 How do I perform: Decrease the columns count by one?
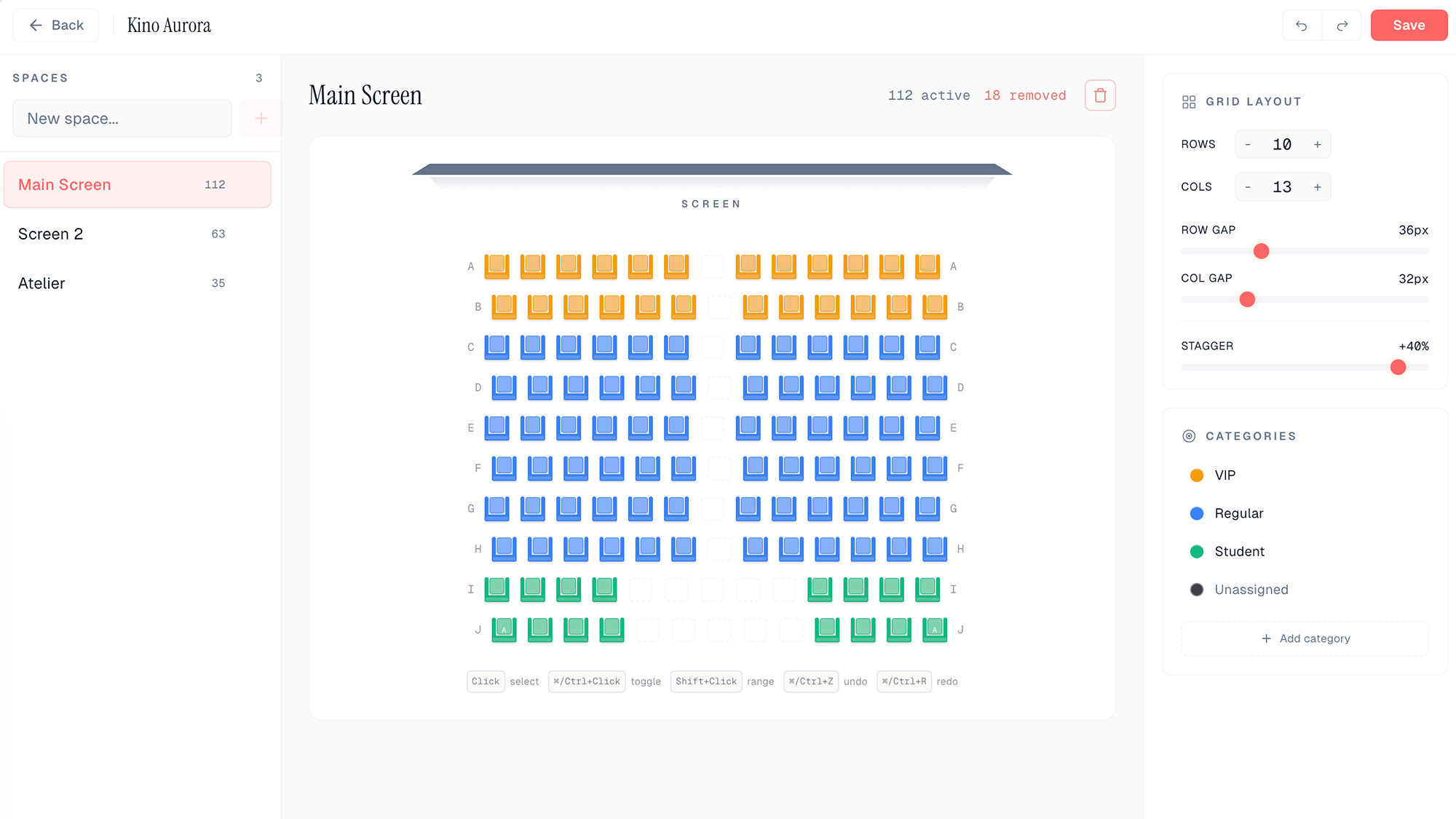(1248, 187)
